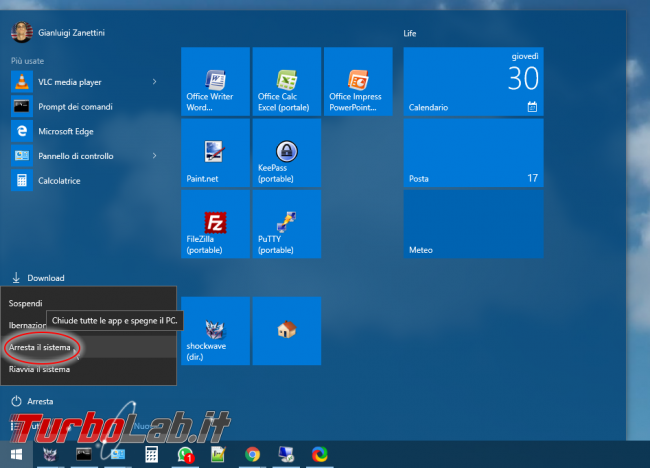
Task: Open the PuTTY portable tile
Action: coord(287,224)
